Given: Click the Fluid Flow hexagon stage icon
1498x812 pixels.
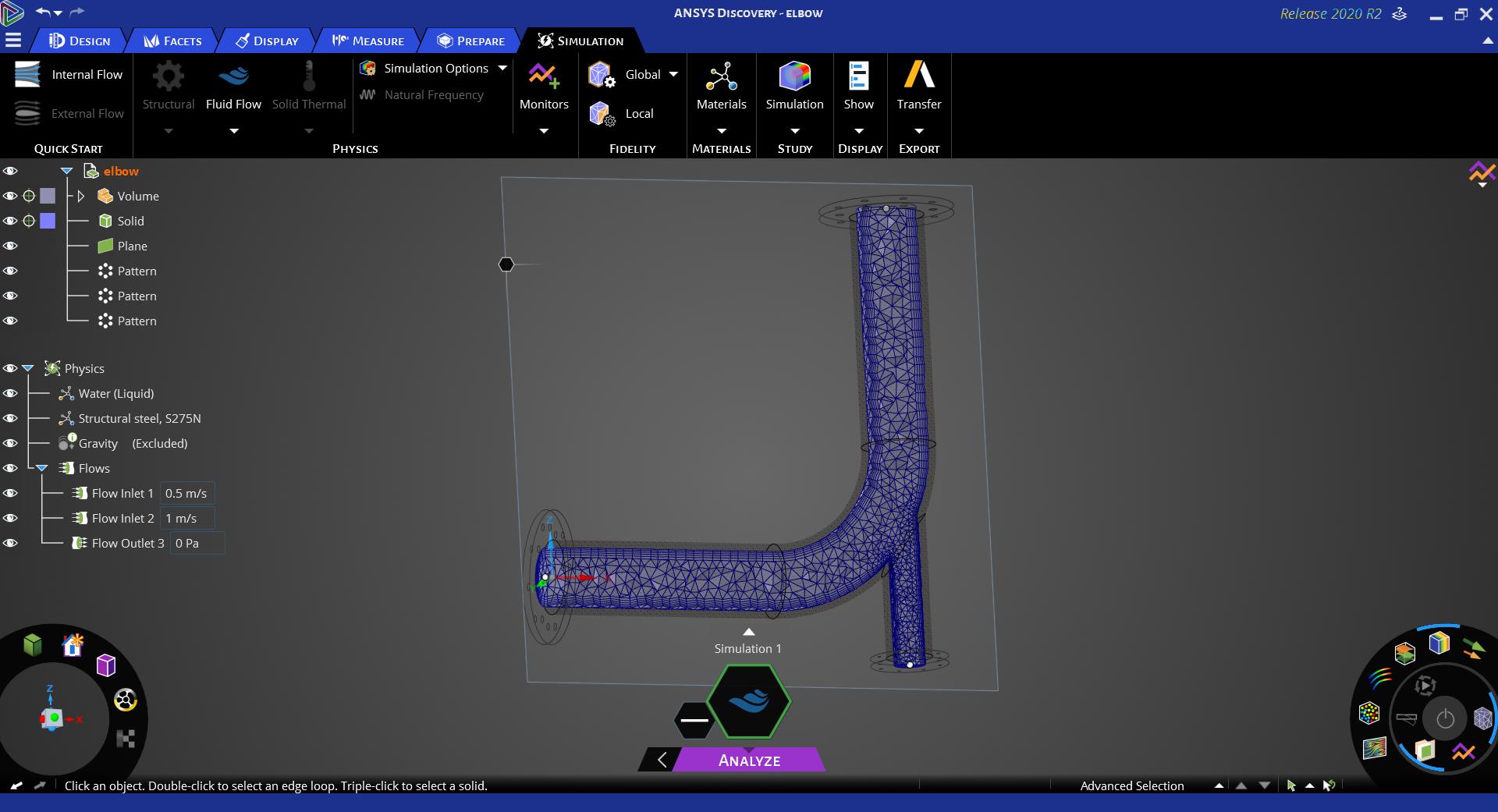Looking at the screenshot, I should click(749, 701).
